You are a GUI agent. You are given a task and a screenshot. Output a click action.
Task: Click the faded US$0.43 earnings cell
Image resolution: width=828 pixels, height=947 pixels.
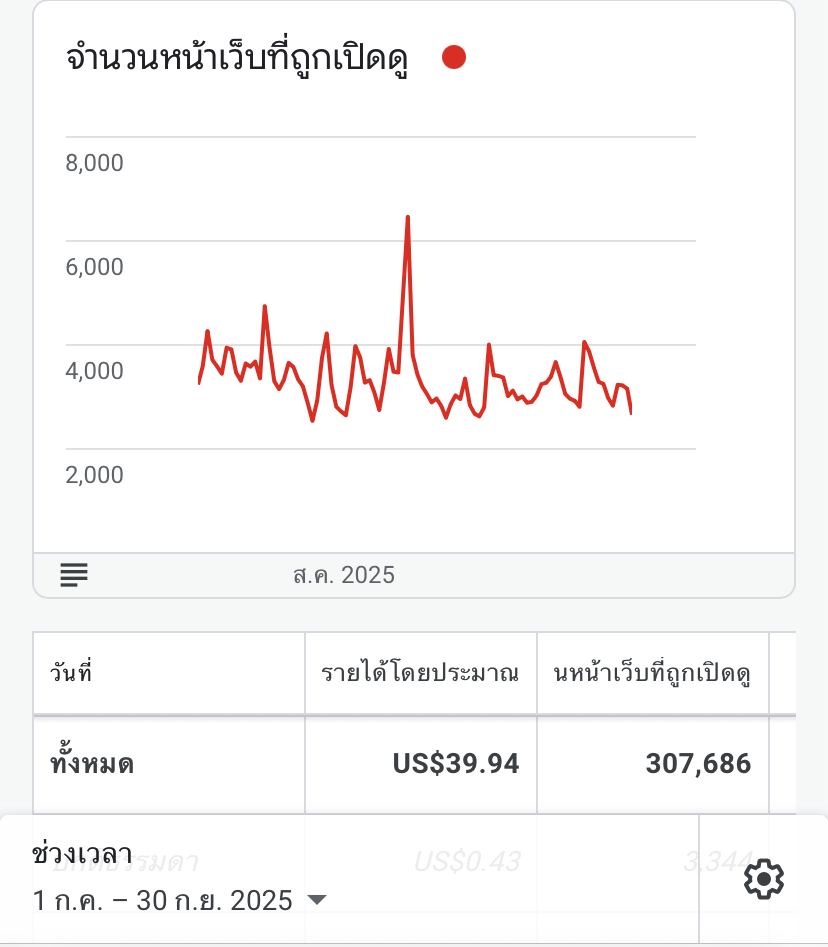tap(466, 861)
